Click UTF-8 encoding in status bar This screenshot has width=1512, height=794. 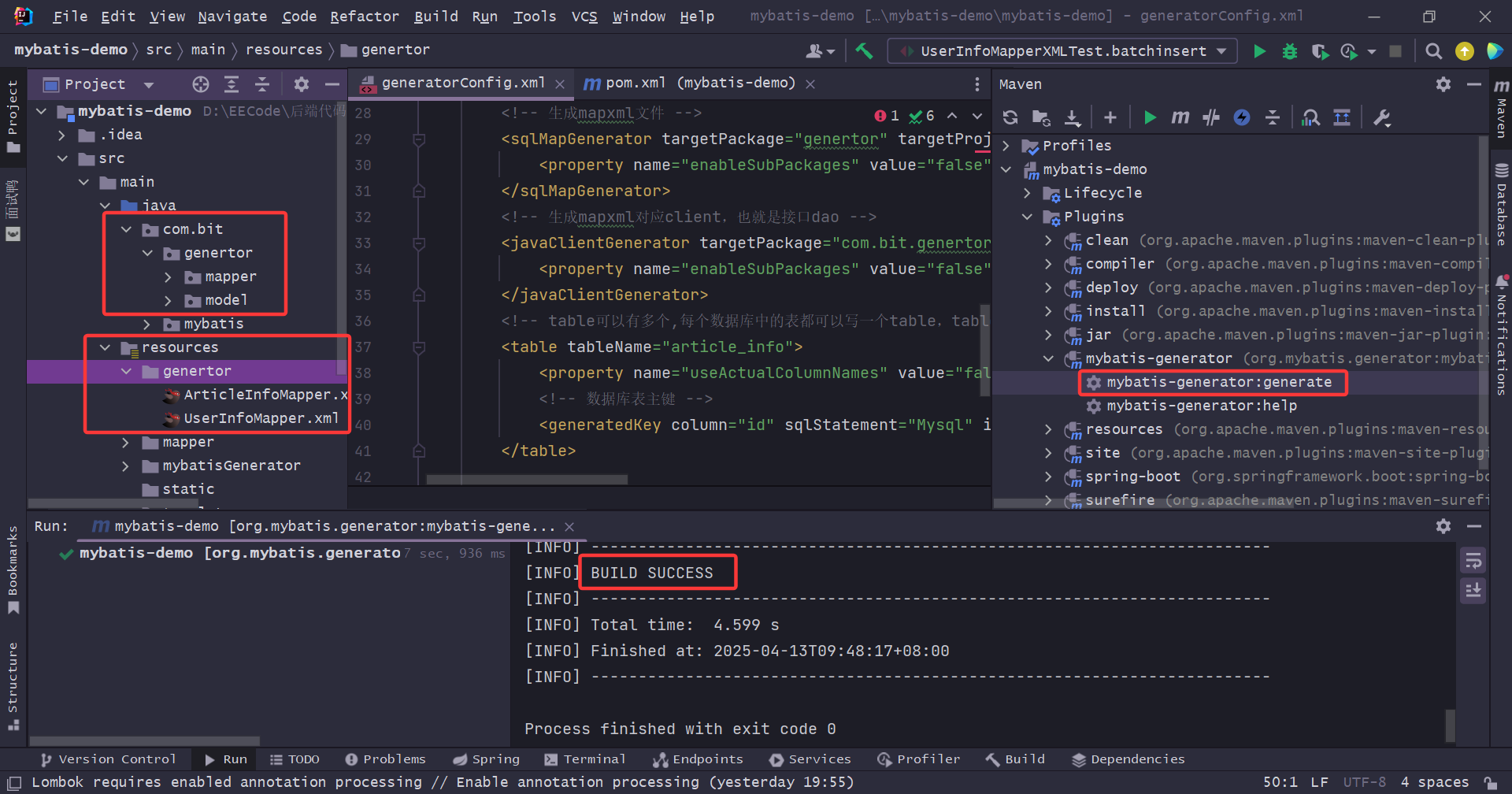(1364, 782)
